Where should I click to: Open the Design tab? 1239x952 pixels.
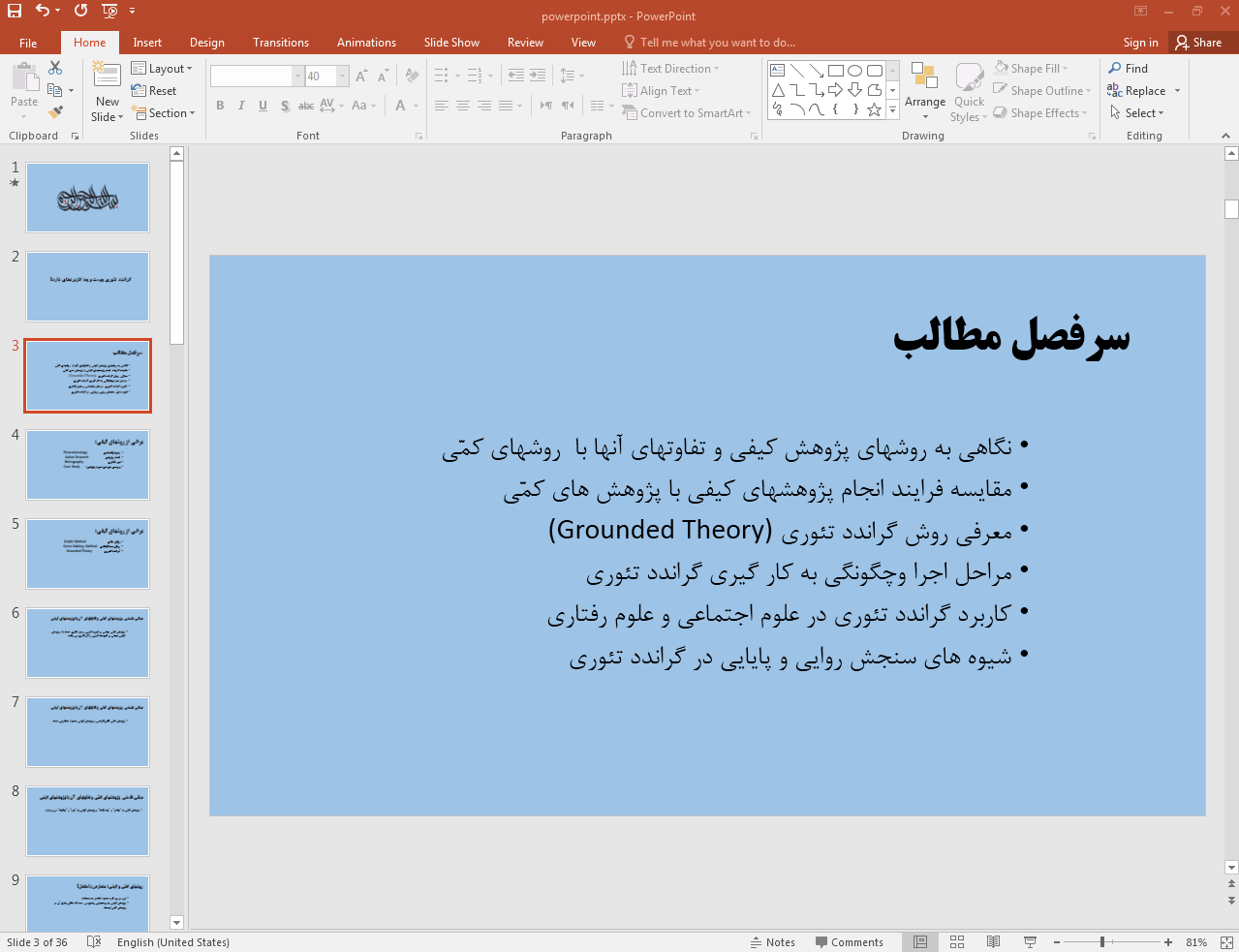click(x=206, y=43)
